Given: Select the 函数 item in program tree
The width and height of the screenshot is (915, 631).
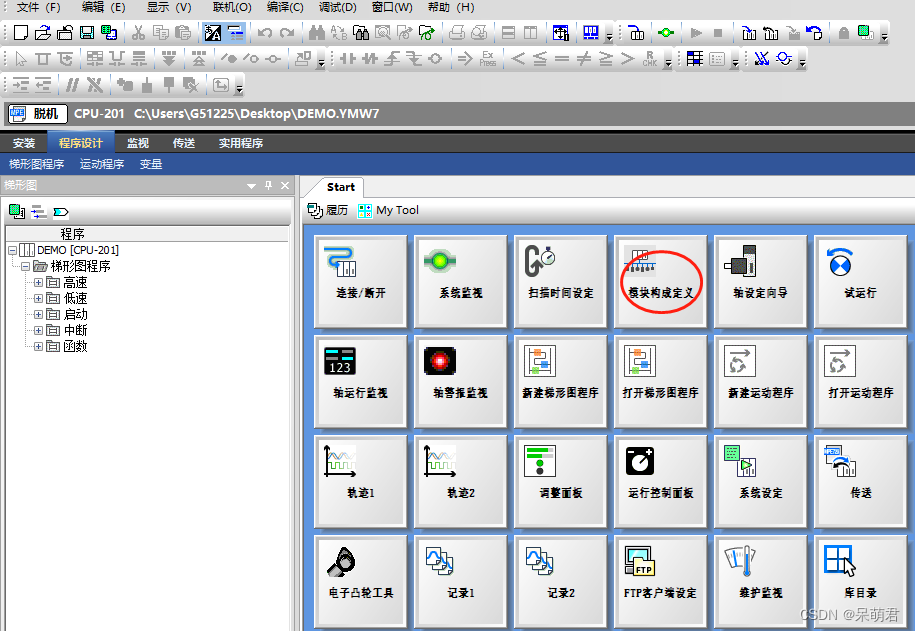Looking at the screenshot, I should click(x=73, y=345).
